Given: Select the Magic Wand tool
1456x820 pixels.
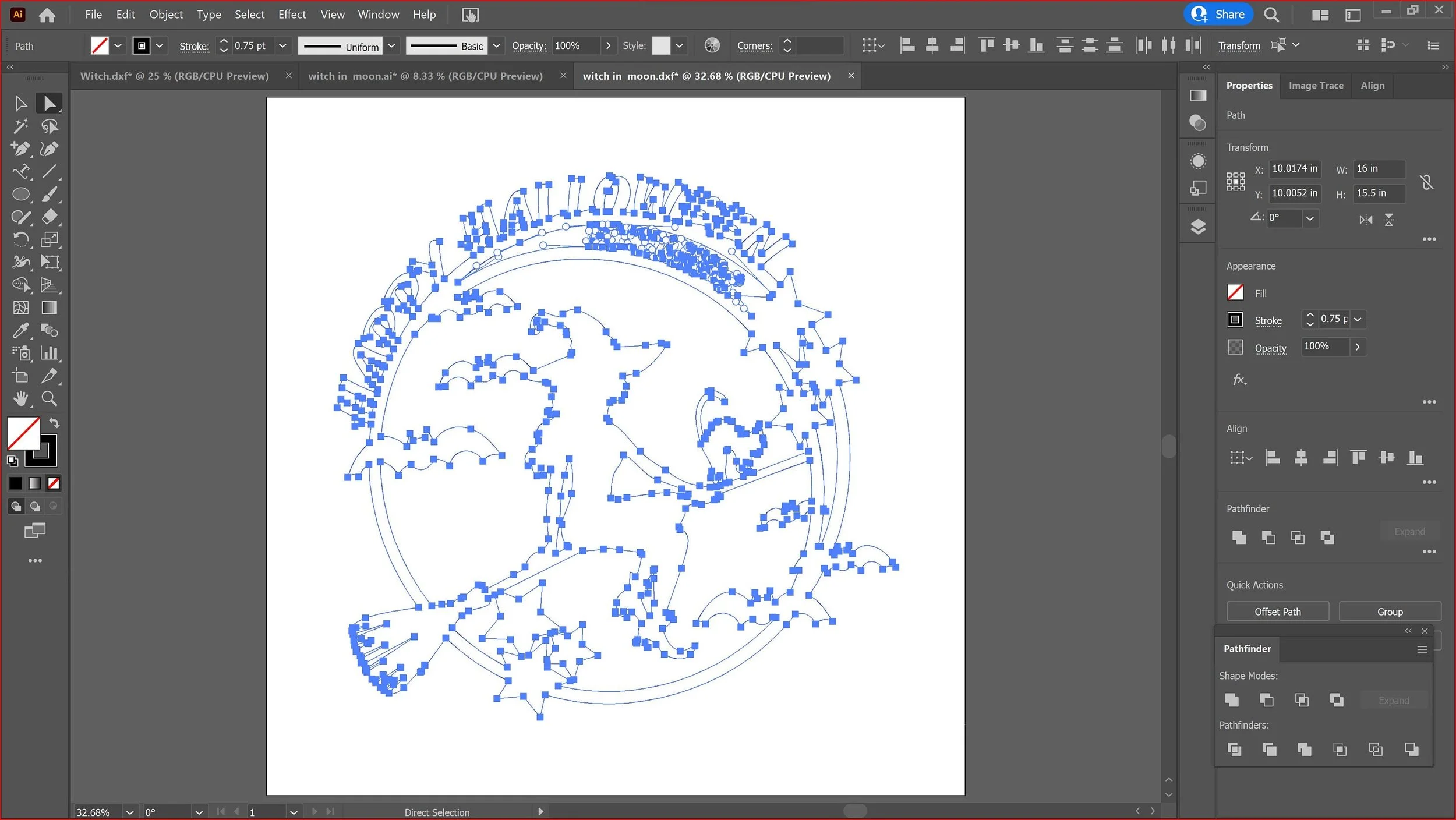Looking at the screenshot, I should [x=20, y=126].
